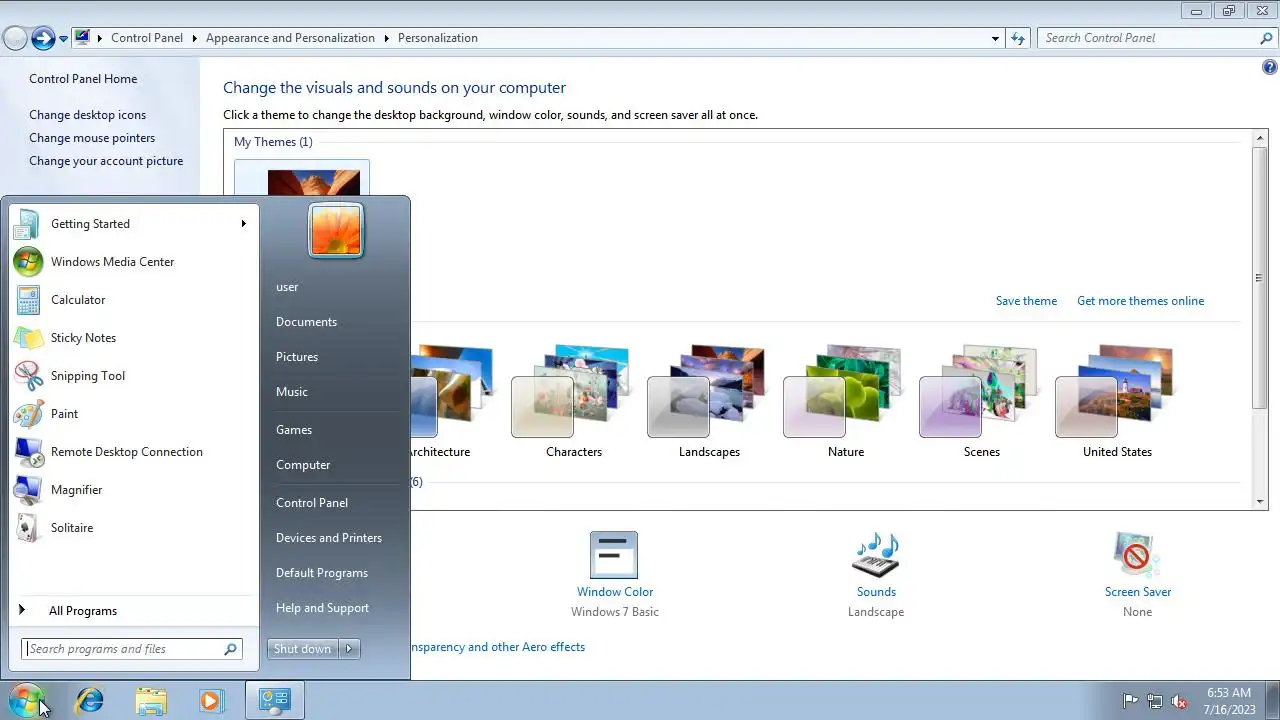Select the Landscapes theme

pyautogui.click(x=709, y=400)
